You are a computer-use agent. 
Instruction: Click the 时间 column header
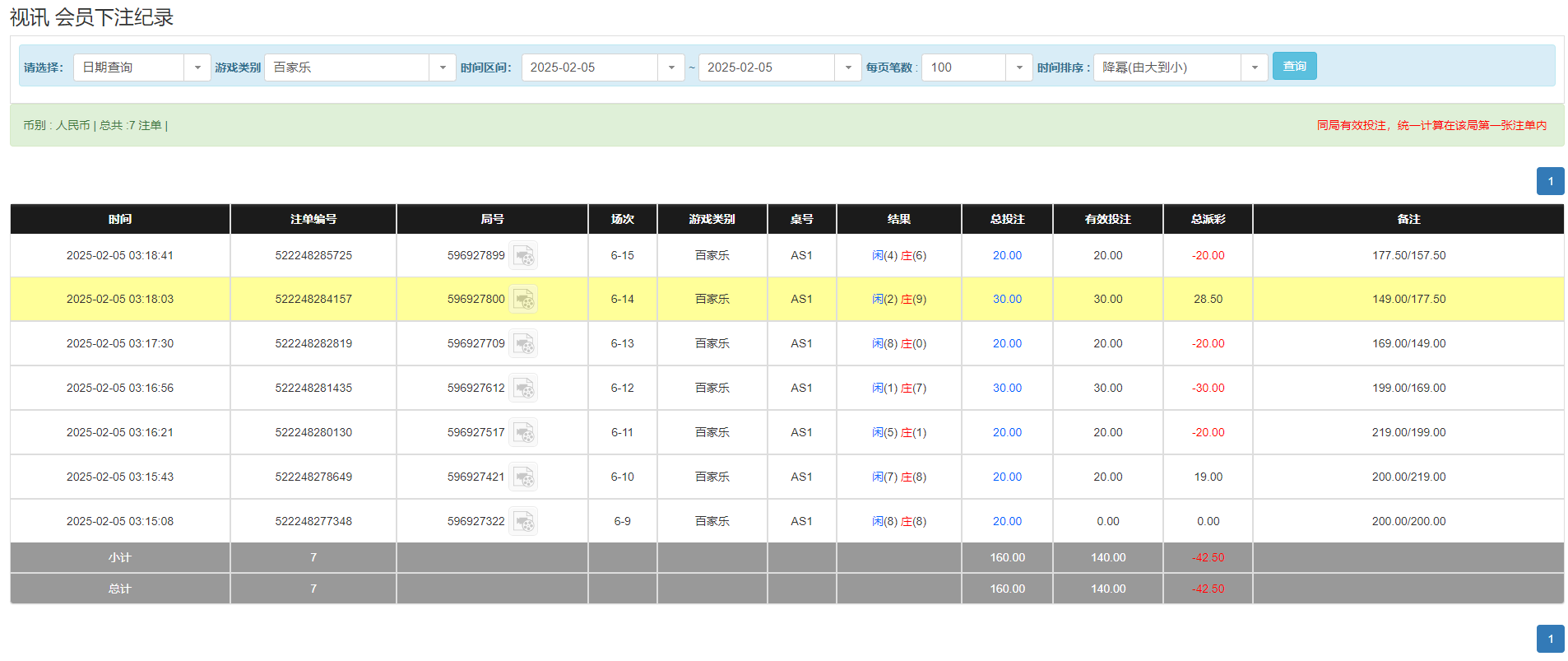120,219
